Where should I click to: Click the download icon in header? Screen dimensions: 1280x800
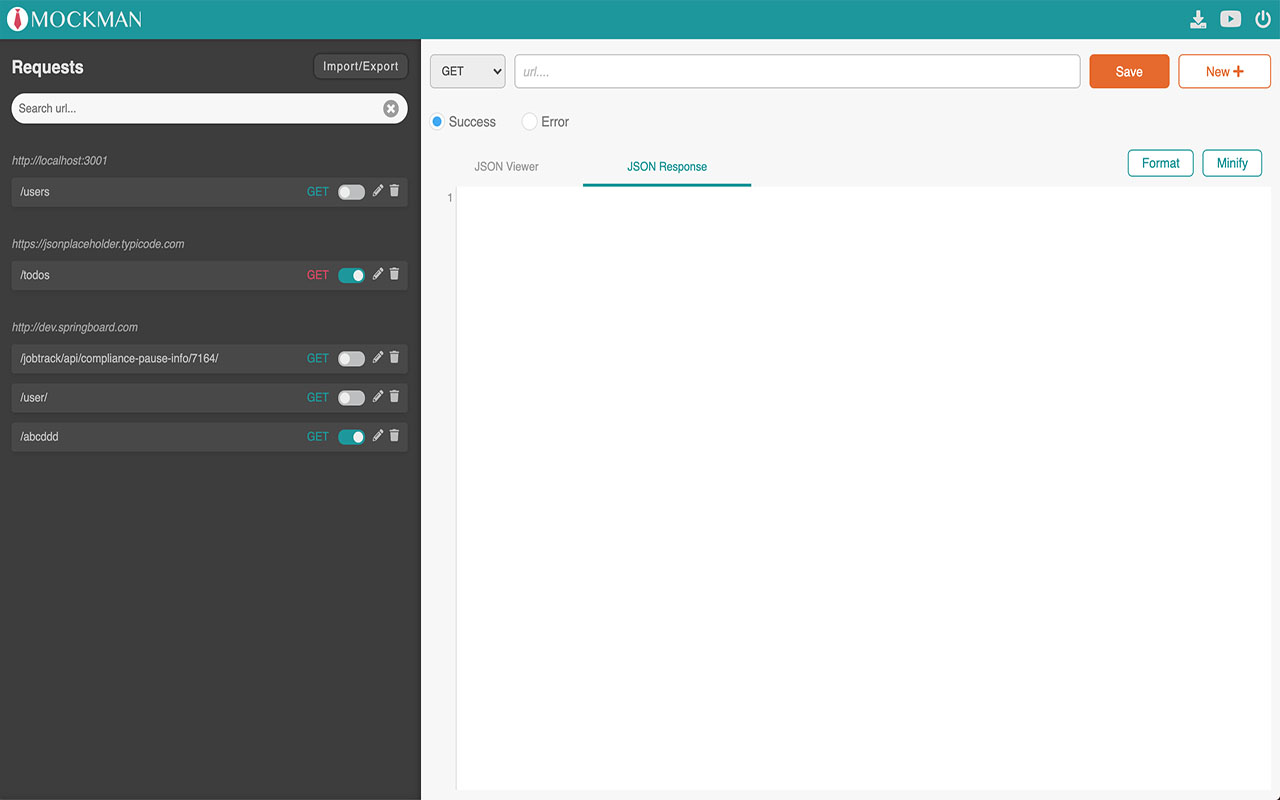tap(1198, 19)
